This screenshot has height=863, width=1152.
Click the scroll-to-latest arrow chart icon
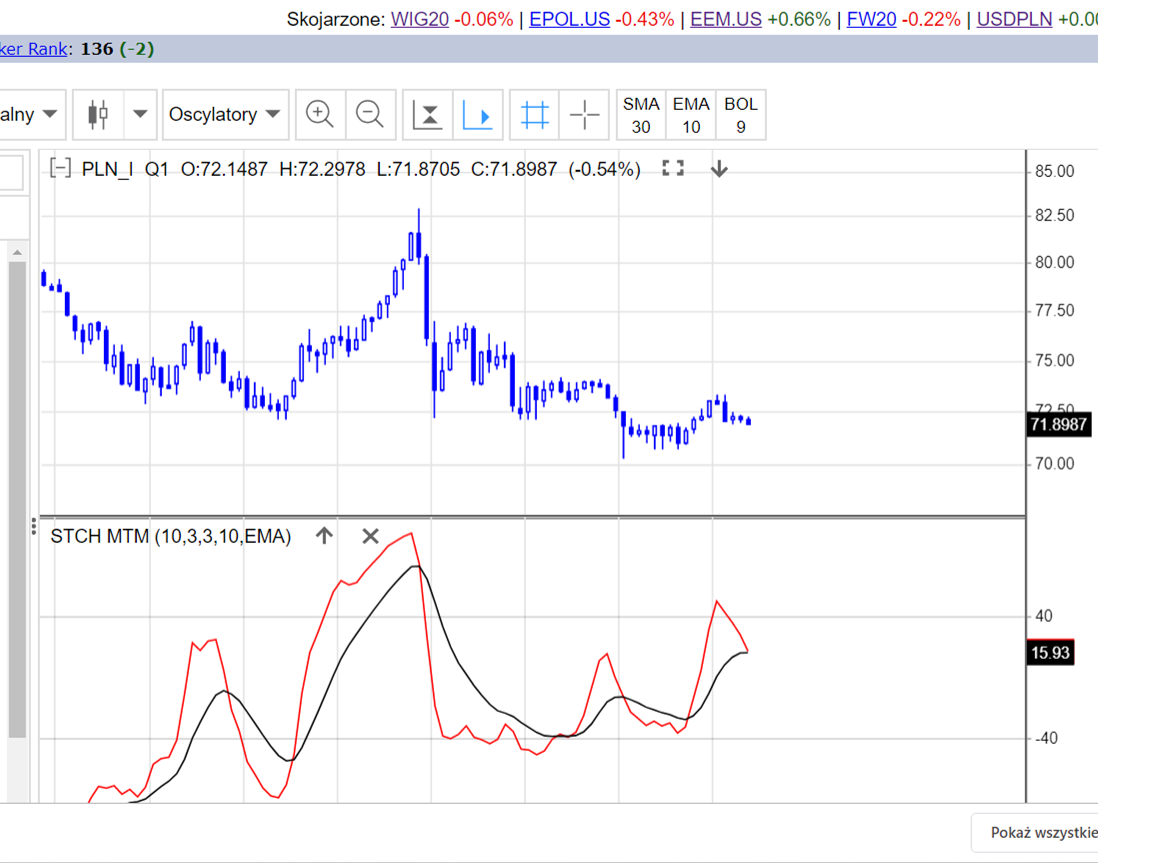coord(478,115)
